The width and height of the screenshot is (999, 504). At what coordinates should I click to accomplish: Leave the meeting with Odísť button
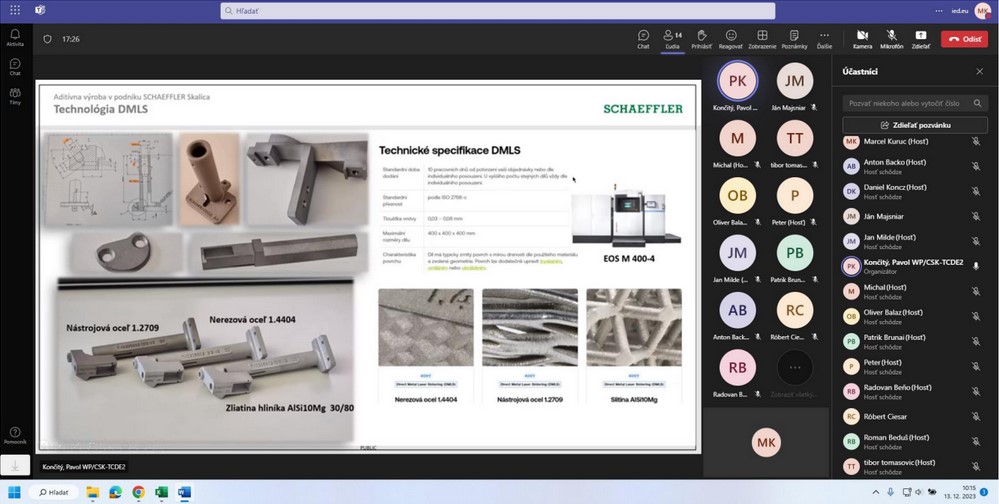[964, 39]
